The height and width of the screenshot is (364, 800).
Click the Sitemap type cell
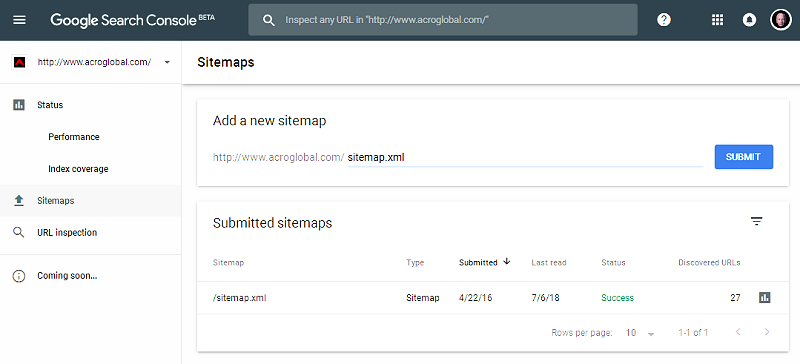[422, 298]
